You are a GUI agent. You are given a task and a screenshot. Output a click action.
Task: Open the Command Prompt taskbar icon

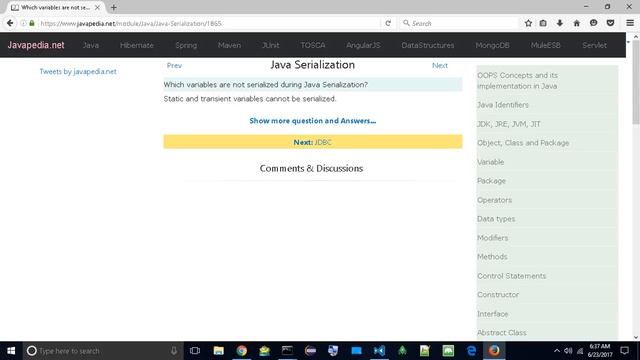point(287,351)
